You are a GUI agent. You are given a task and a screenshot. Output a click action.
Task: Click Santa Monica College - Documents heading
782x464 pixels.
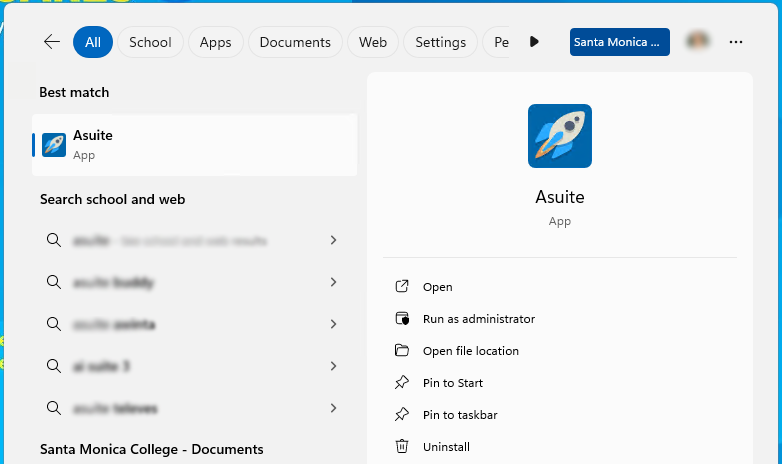tap(152, 449)
